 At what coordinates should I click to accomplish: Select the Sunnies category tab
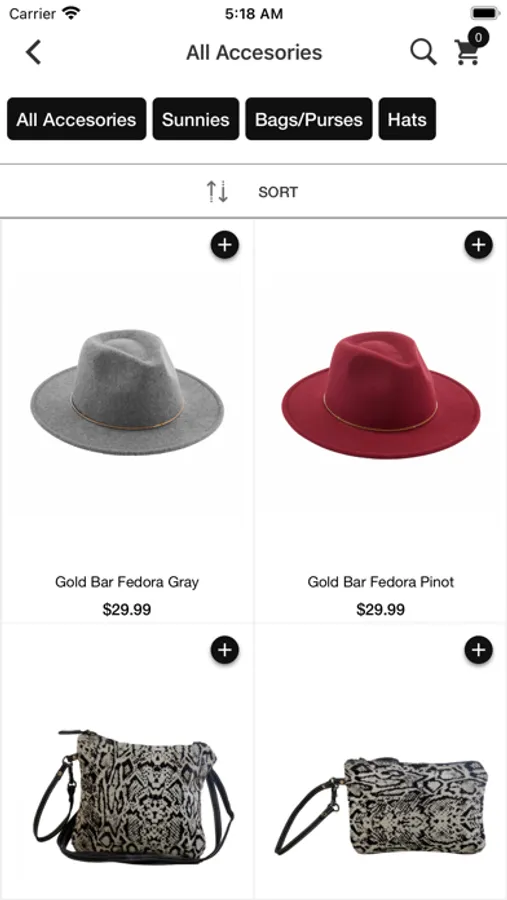[195, 119]
